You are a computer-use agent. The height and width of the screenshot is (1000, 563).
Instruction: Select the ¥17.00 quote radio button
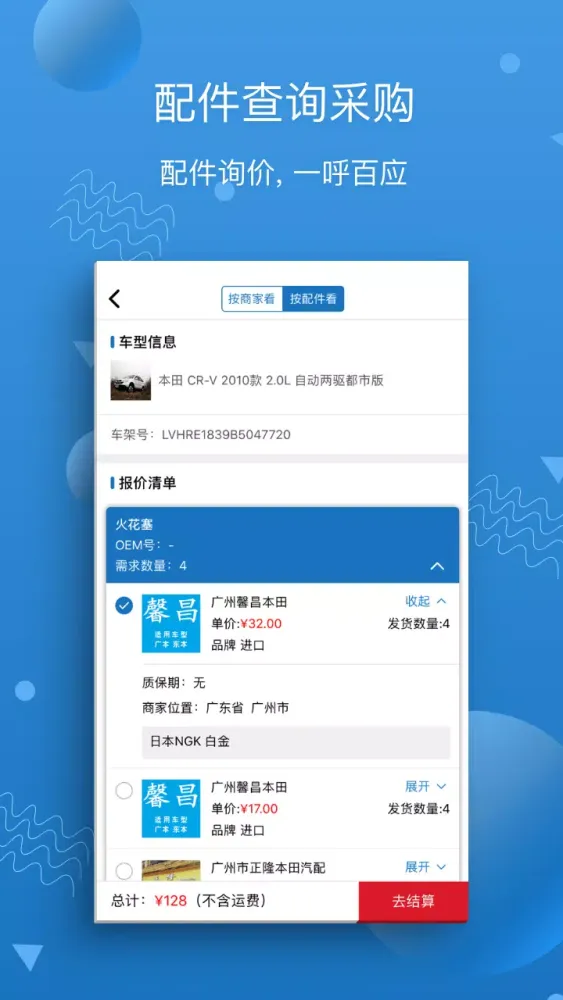tap(124, 791)
